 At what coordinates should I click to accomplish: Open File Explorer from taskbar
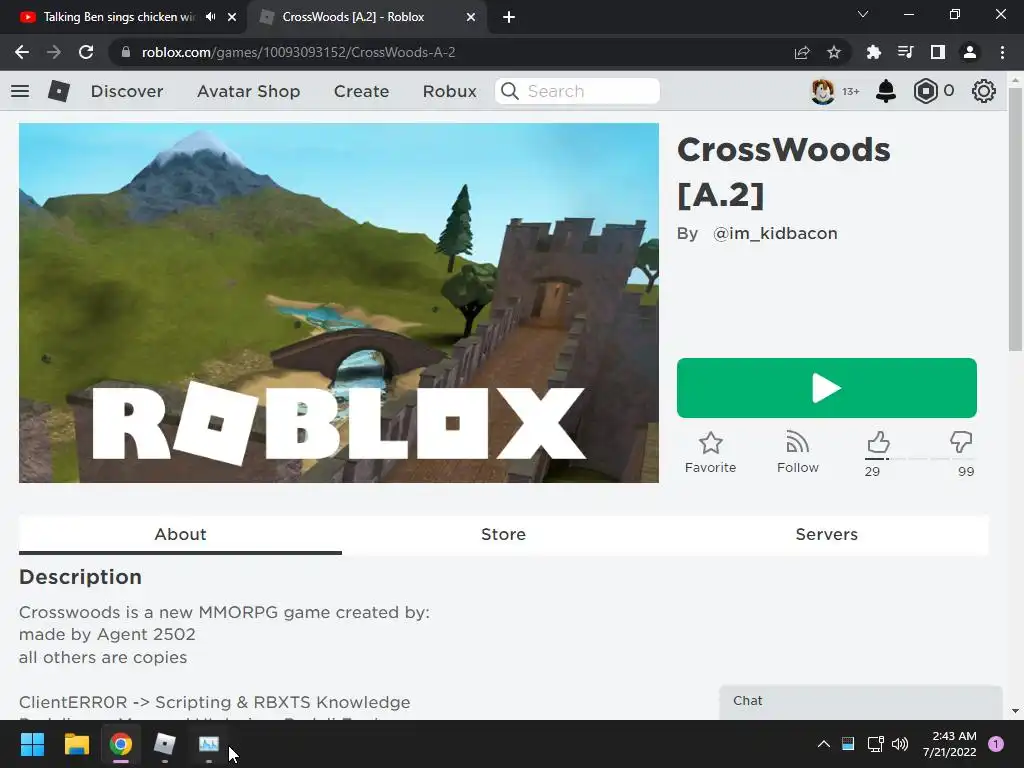[x=76, y=744]
